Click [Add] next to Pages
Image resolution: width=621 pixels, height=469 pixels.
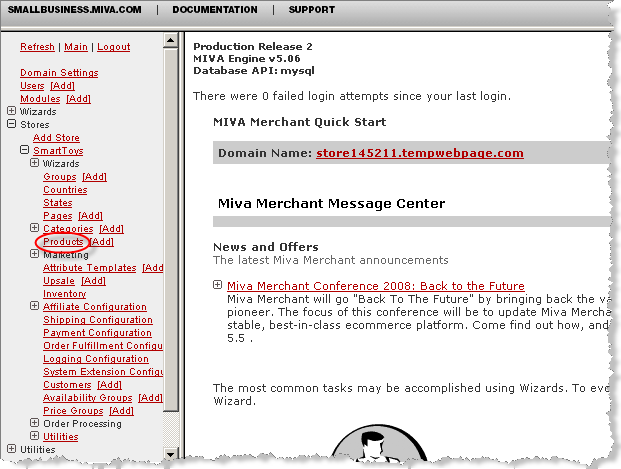pyautogui.click(x=90, y=216)
